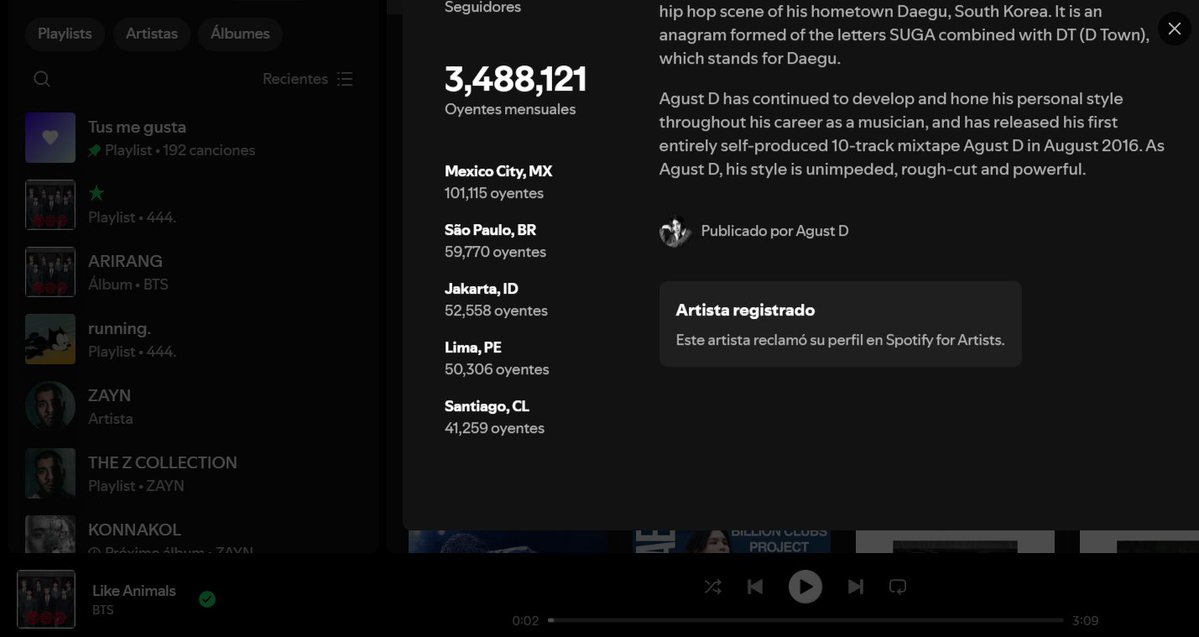The width and height of the screenshot is (1199, 637).
Task: Toggle repeat mode
Action: pos(898,587)
